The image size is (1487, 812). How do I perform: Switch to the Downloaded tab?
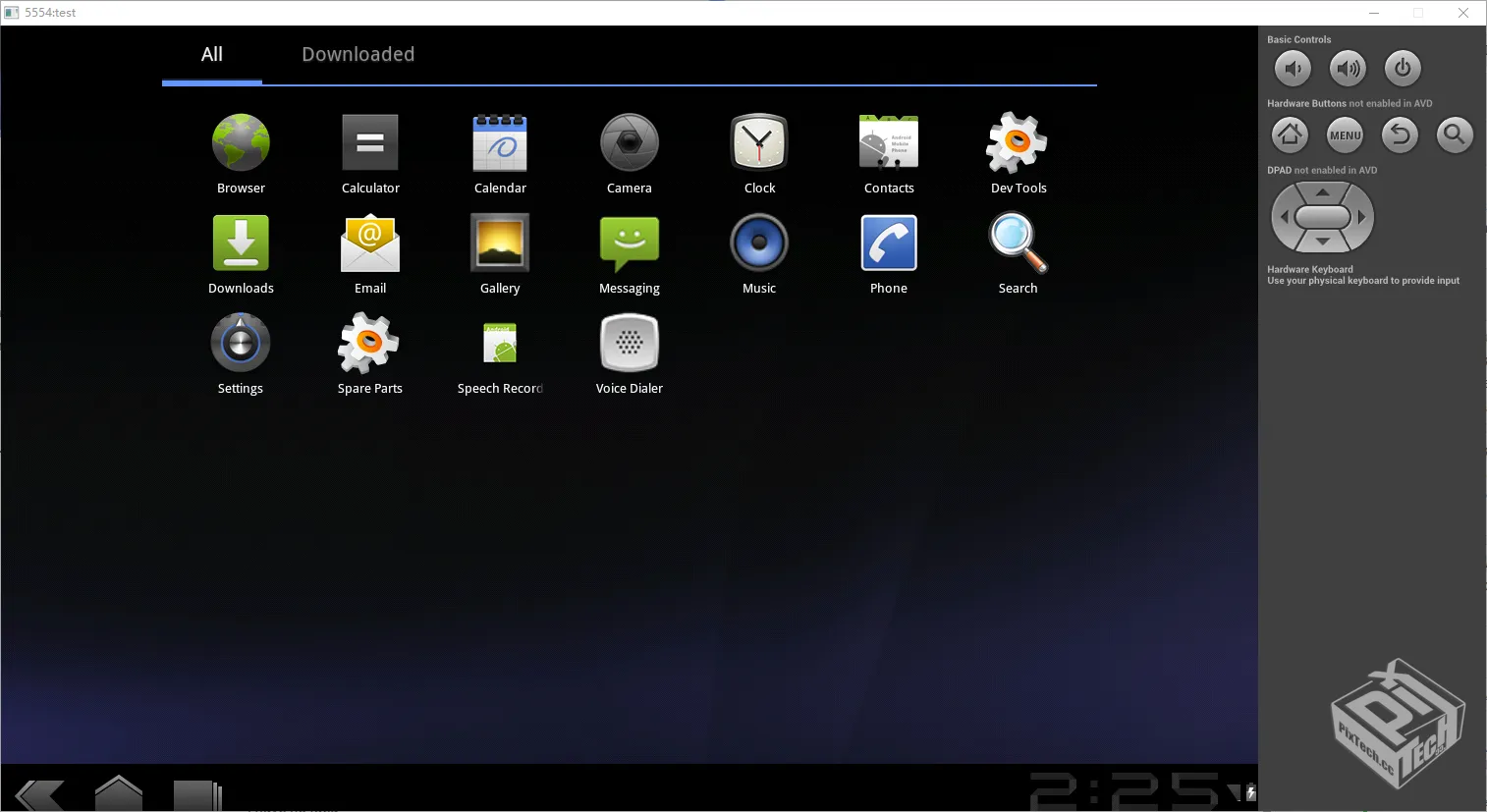pos(358,55)
